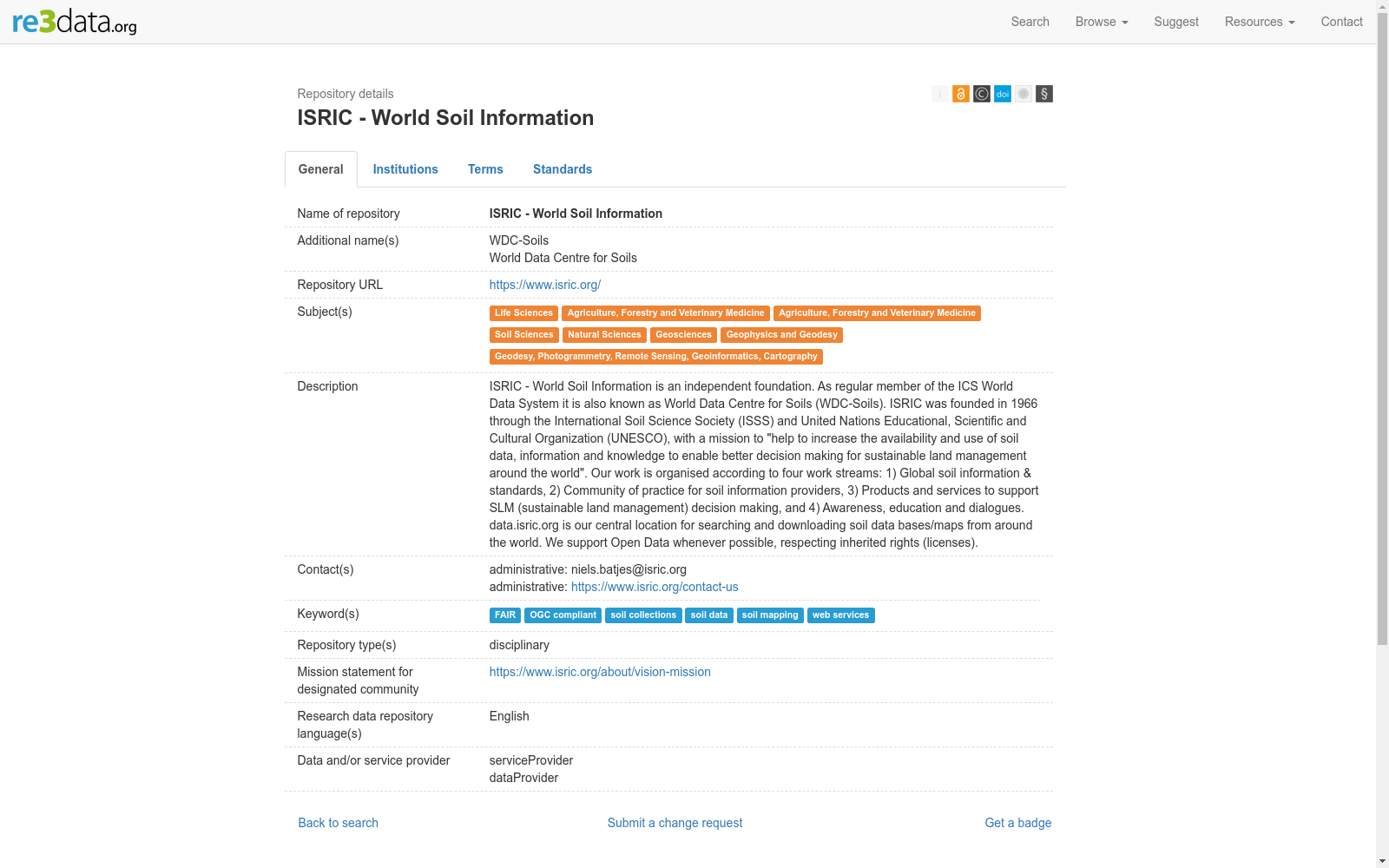Screen dimensions: 1389x868
Task: Click the copyright license badge icon
Action: [982, 94]
